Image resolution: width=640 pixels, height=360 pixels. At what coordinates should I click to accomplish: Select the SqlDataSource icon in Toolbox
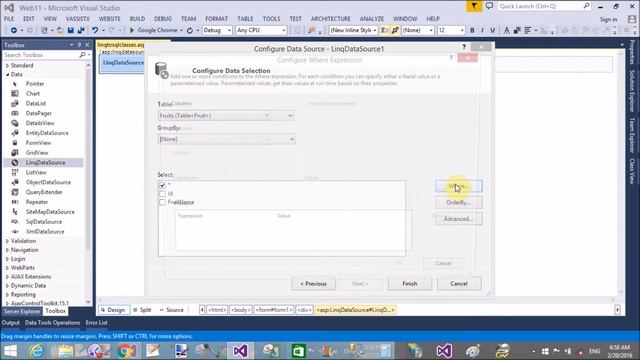(x=15, y=222)
